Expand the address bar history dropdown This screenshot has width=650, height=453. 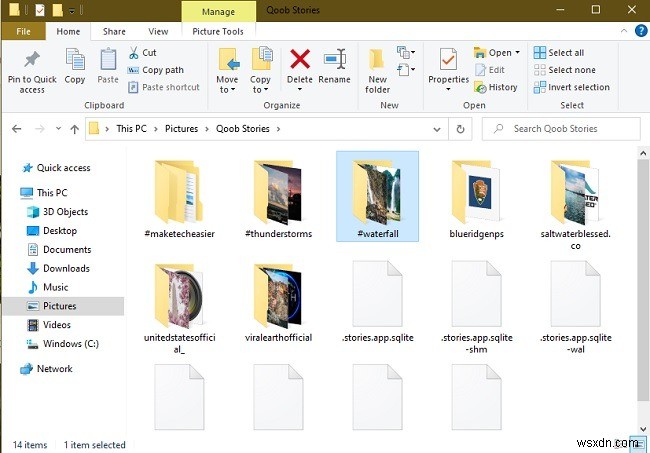pyautogui.click(x=437, y=129)
